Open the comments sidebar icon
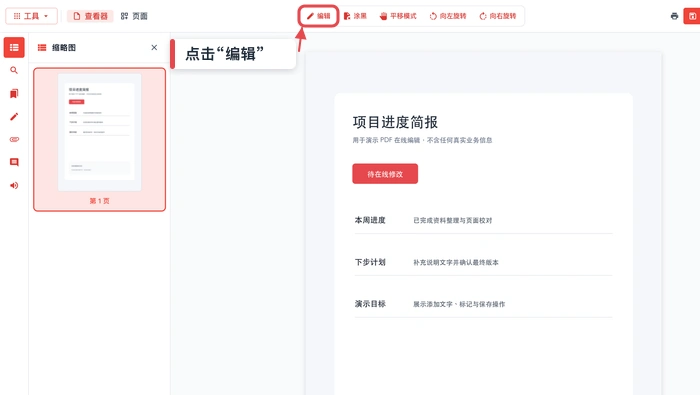 (x=14, y=162)
